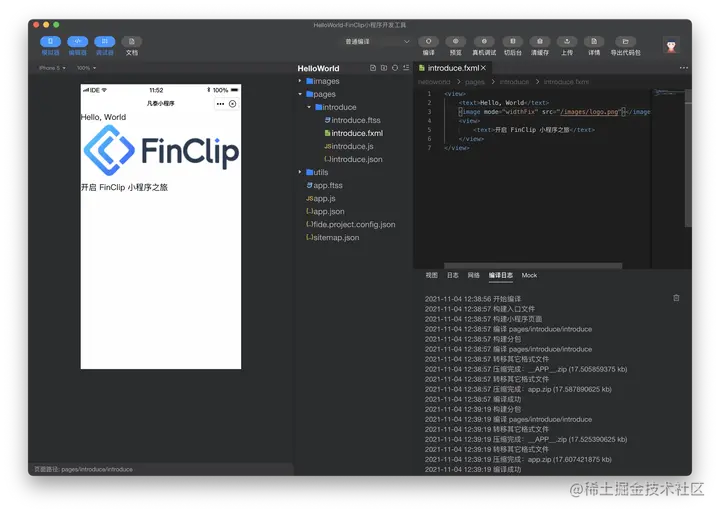Screen dimensions: 720x513
Task: Click code line 3 with image tag
Action: (x=553, y=112)
